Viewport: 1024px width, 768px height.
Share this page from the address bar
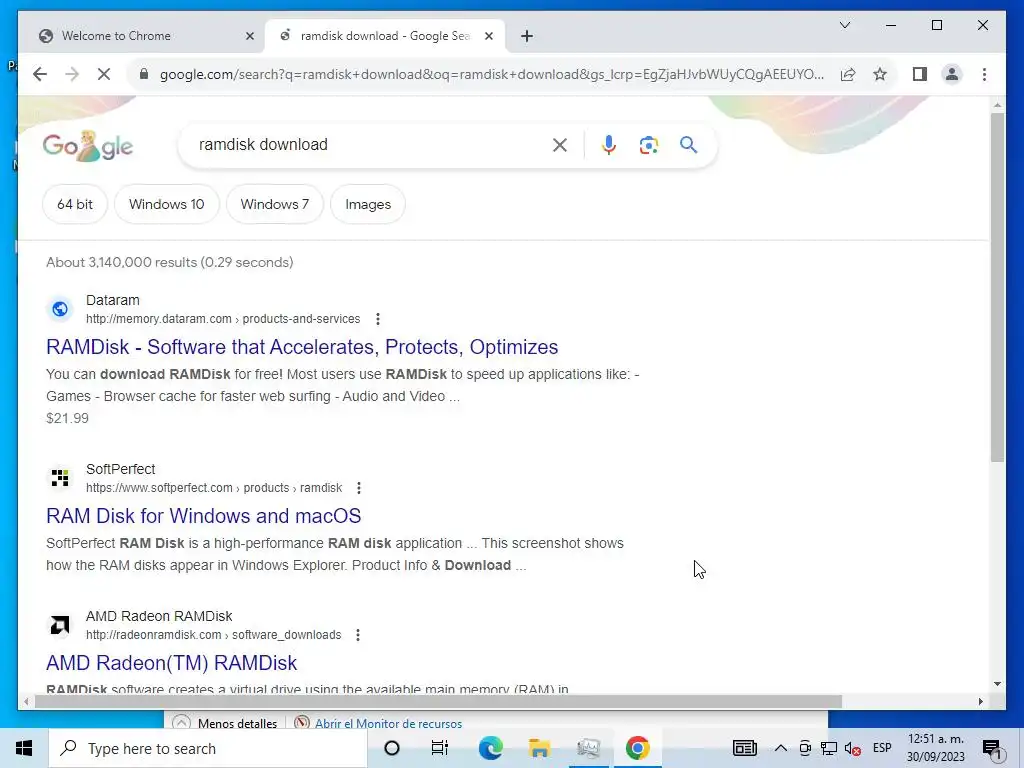pos(848,74)
